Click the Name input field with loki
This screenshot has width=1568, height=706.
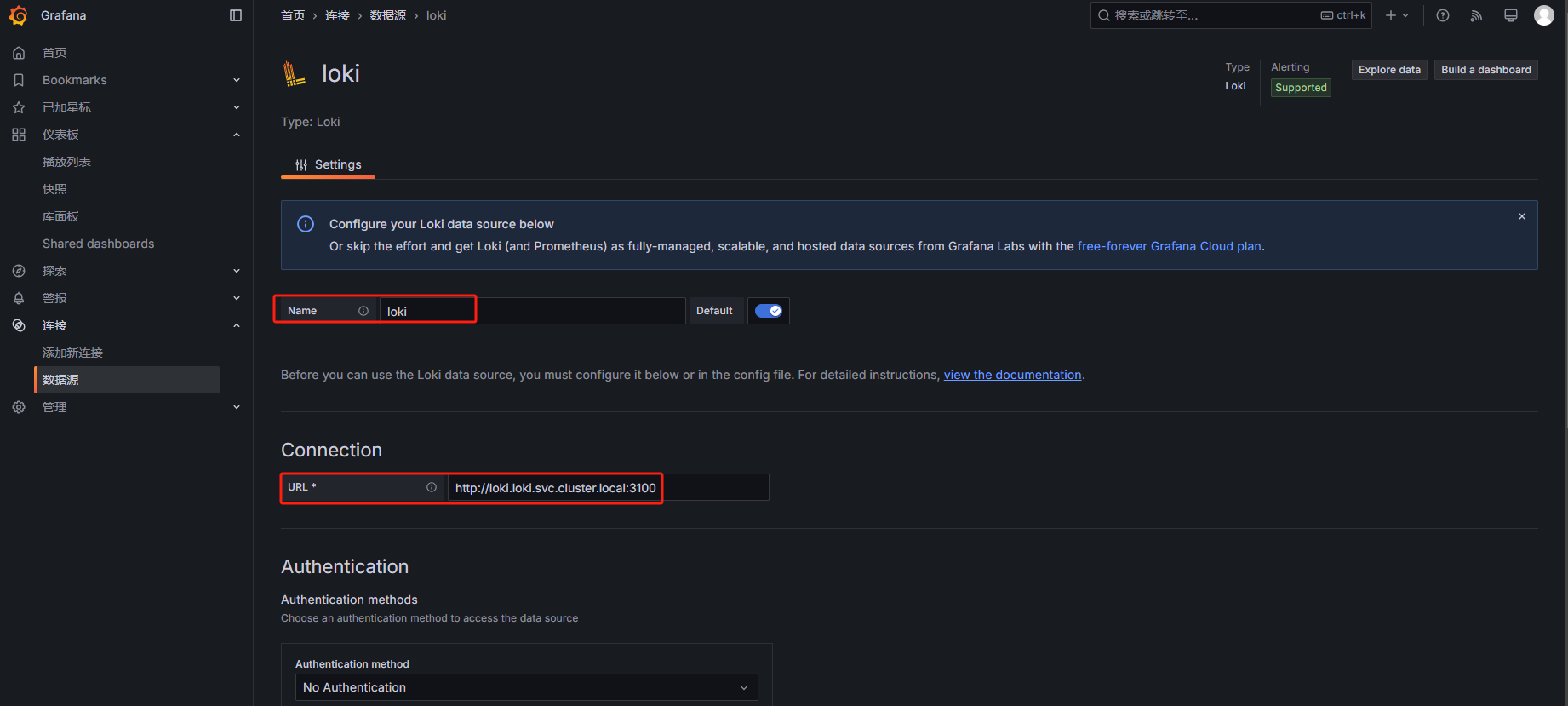coord(532,311)
